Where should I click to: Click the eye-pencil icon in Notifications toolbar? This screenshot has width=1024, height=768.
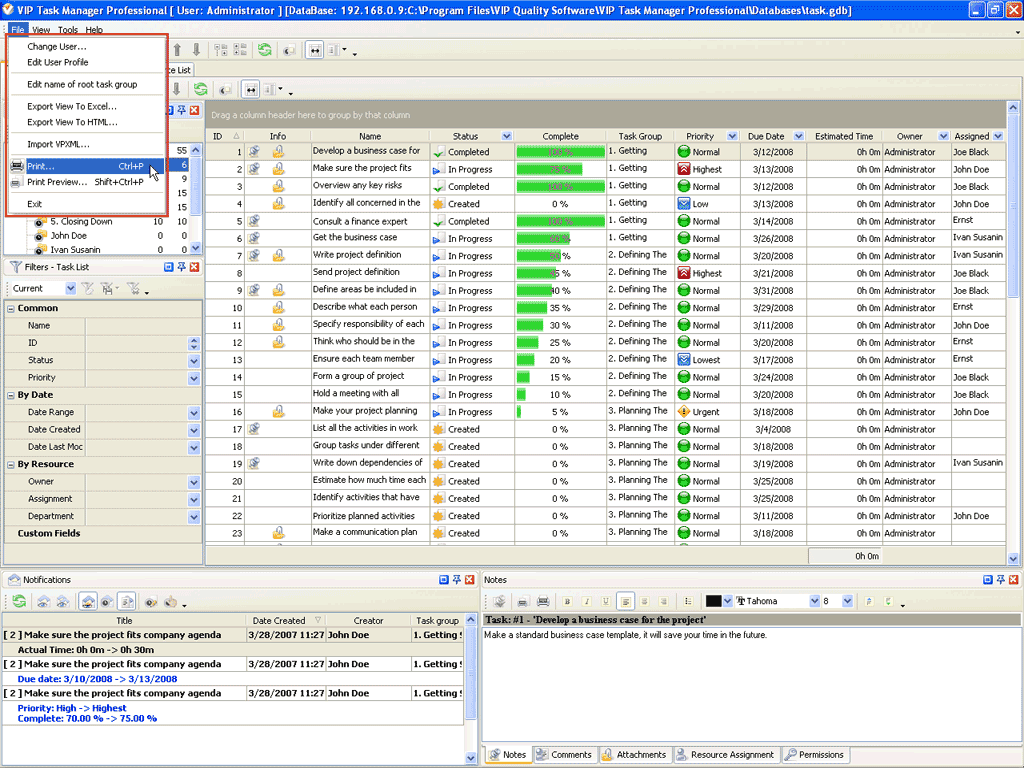click(x=151, y=601)
